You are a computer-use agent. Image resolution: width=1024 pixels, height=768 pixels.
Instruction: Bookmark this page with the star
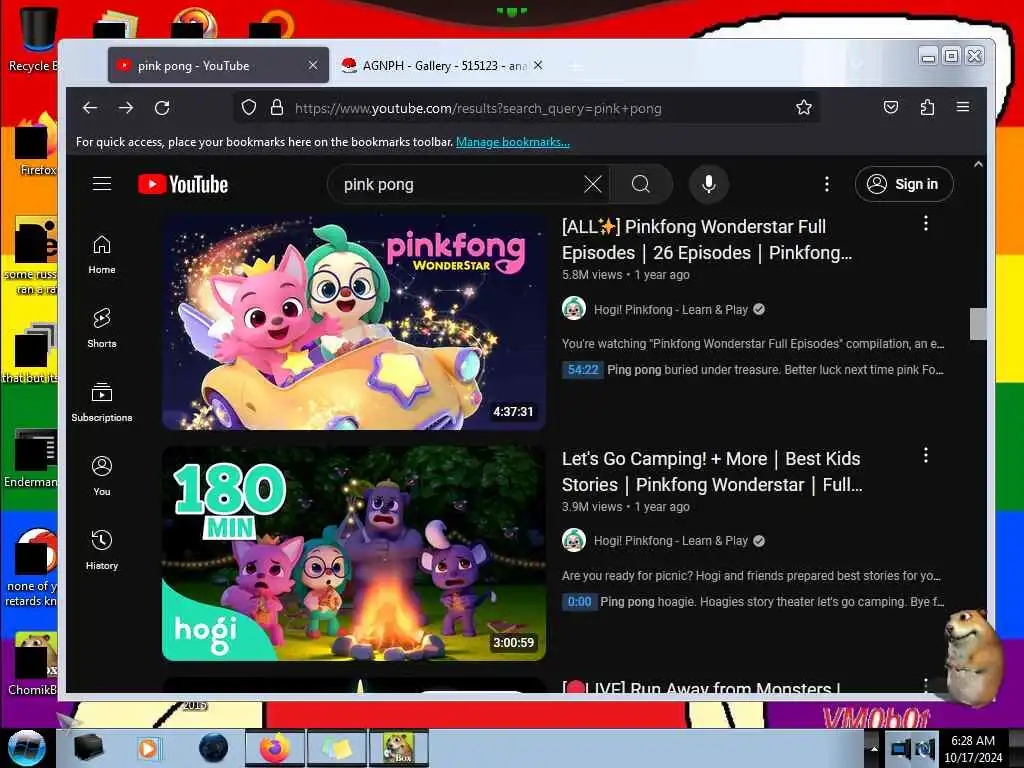[x=804, y=108]
